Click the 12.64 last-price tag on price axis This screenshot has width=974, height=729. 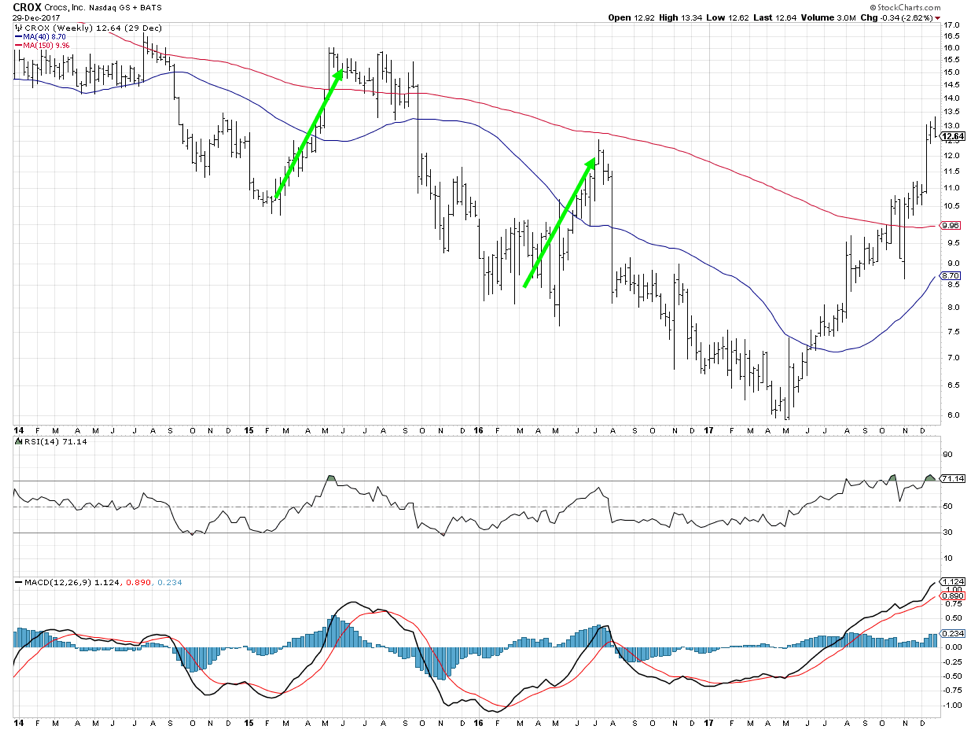(954, 137)
